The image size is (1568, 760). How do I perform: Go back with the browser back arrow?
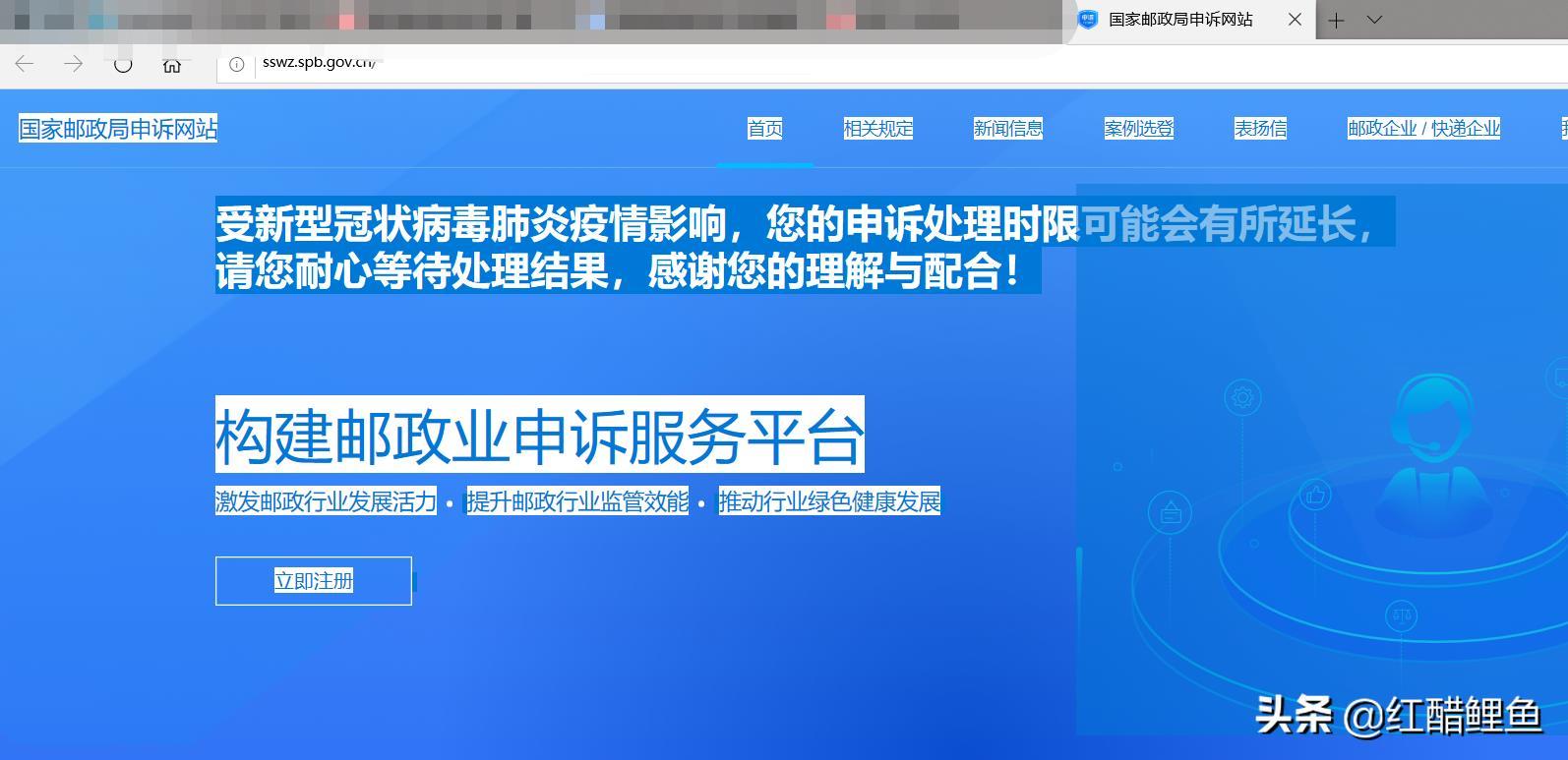pos(25,64)
